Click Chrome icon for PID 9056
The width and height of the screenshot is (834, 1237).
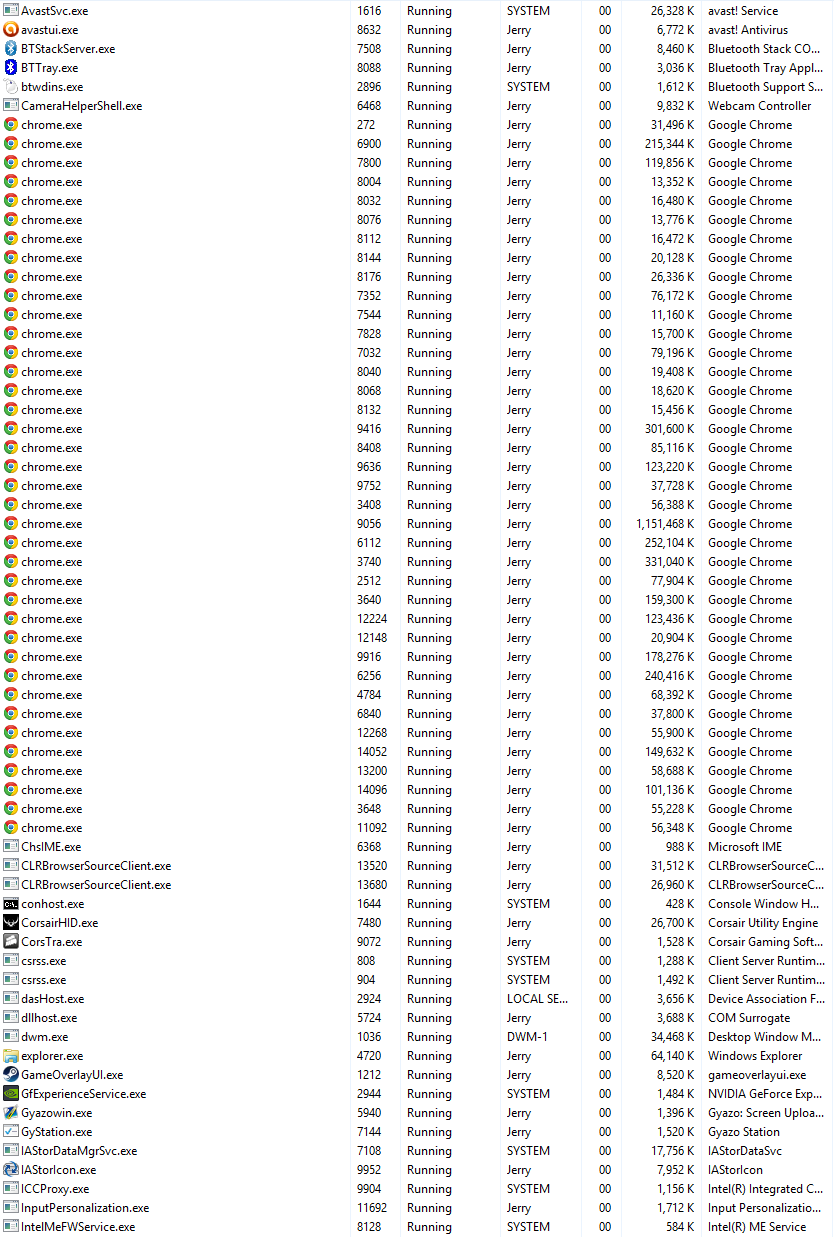11,524
